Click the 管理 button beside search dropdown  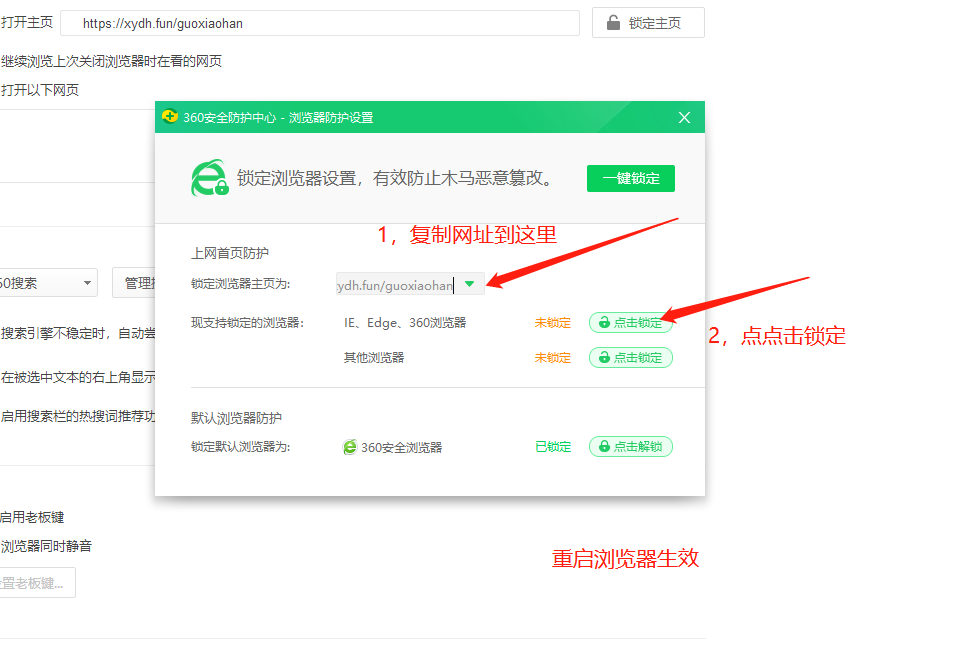coord(134,283)
